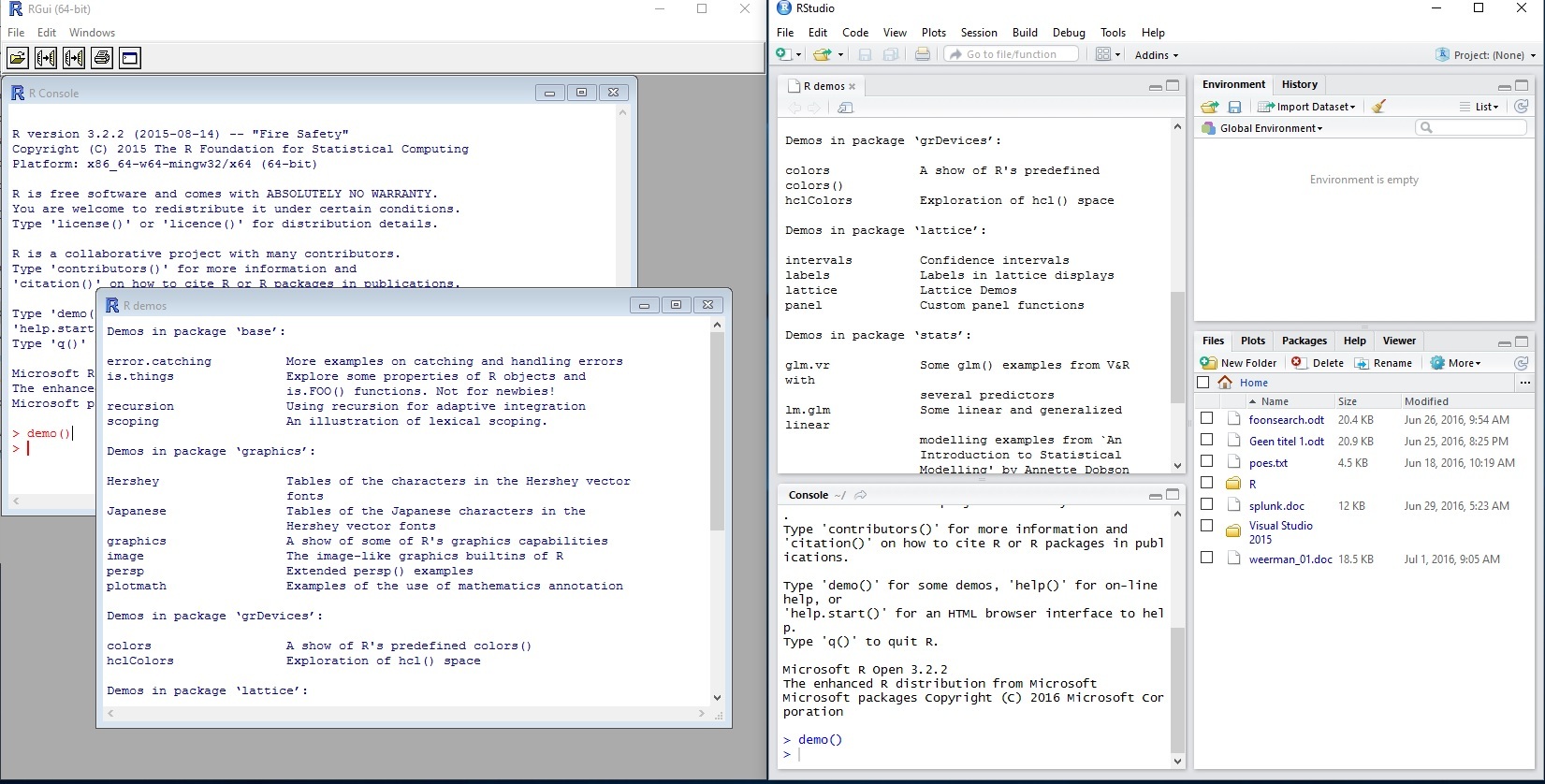Check the box for weerman_01.doc
Viewport: 1545px width, 784px height.
click(x=1206, y=557)
